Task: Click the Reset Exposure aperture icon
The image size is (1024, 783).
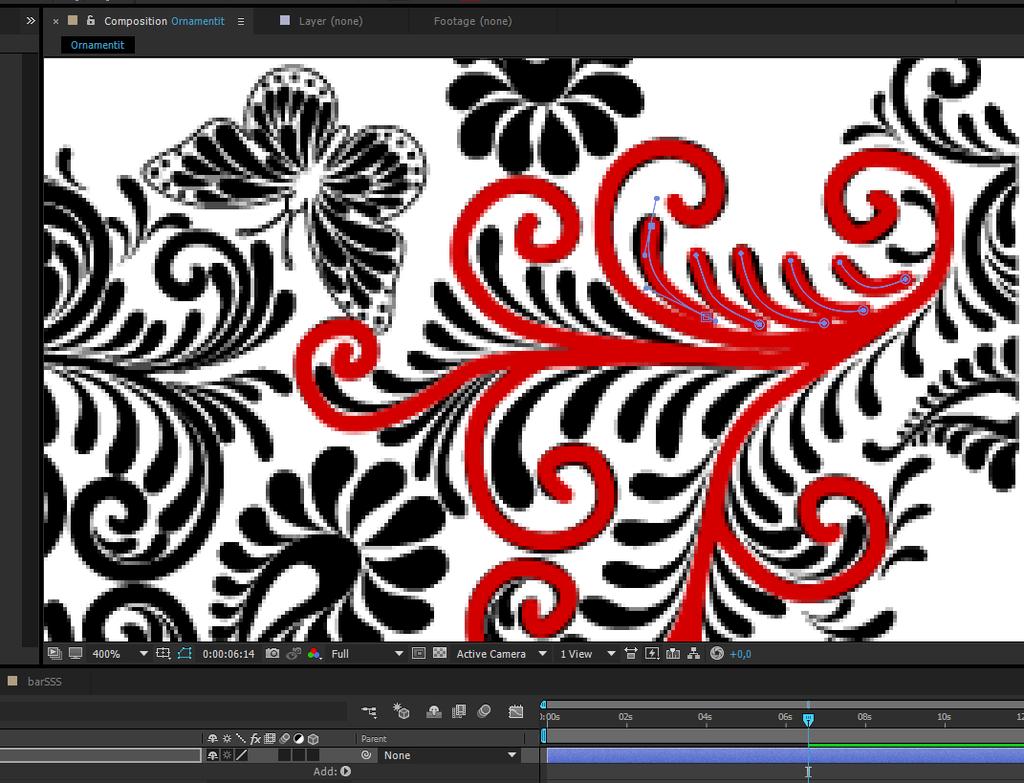Action: coord(716,654)
